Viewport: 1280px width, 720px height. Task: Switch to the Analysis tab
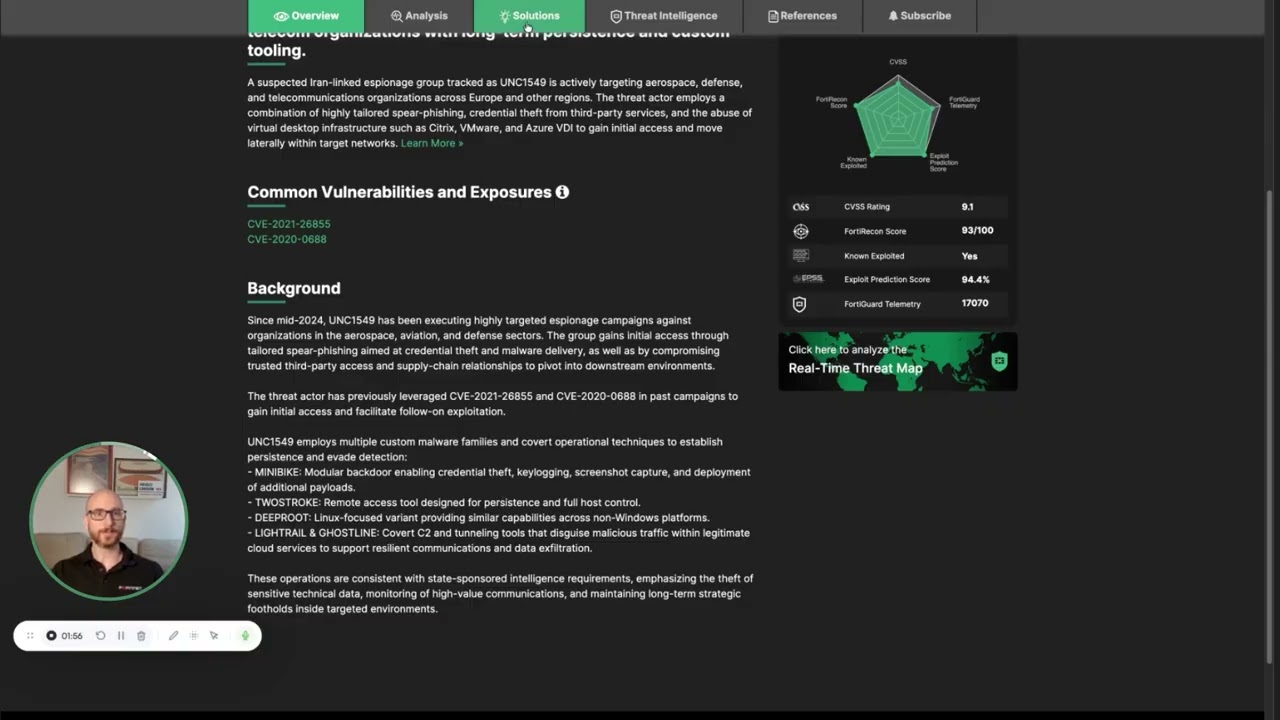tap(419, 15)
